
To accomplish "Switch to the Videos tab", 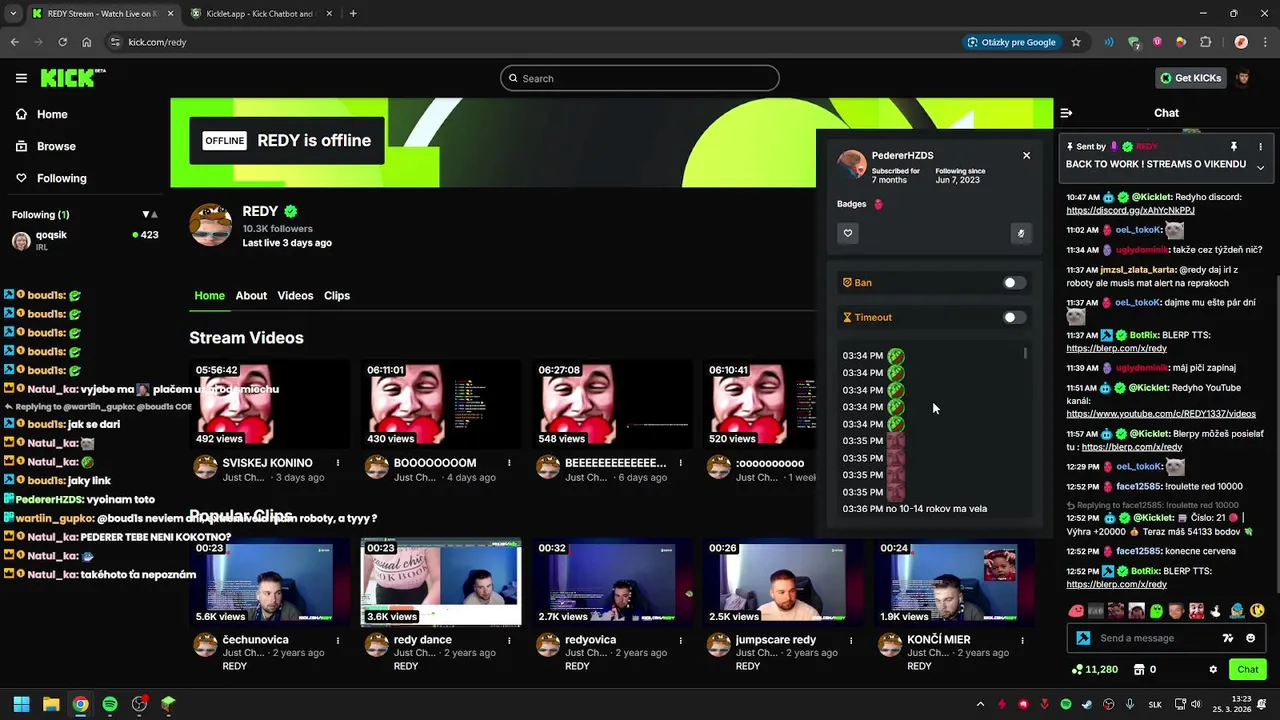I will click(x=295, y=296).
